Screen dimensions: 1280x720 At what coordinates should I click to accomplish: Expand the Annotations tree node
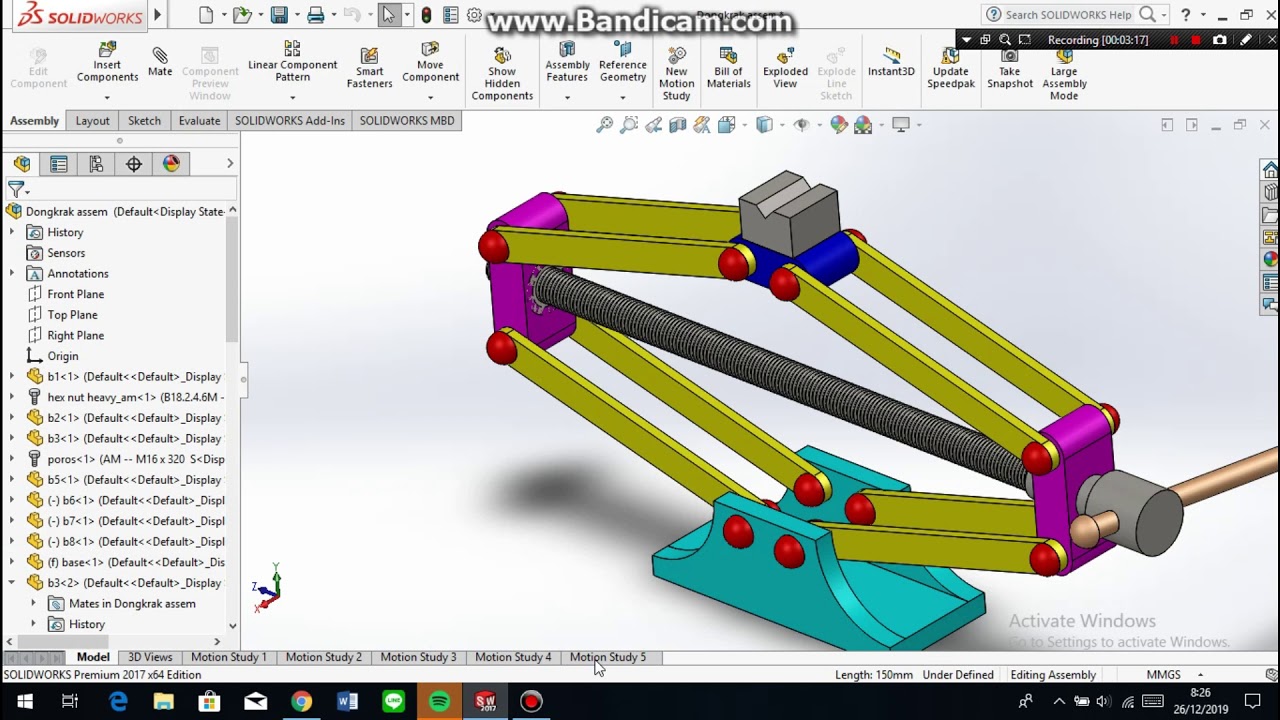click(12, 273)
